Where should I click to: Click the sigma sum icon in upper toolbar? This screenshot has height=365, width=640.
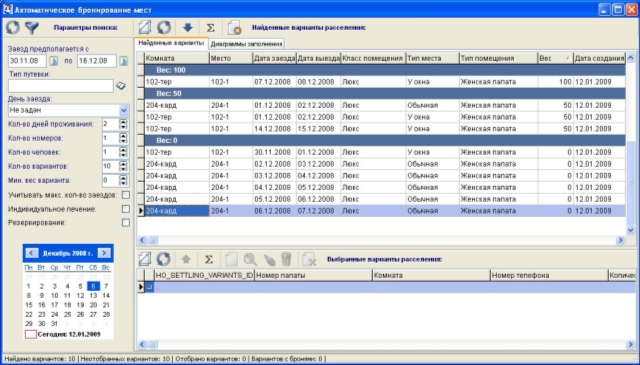210,28
